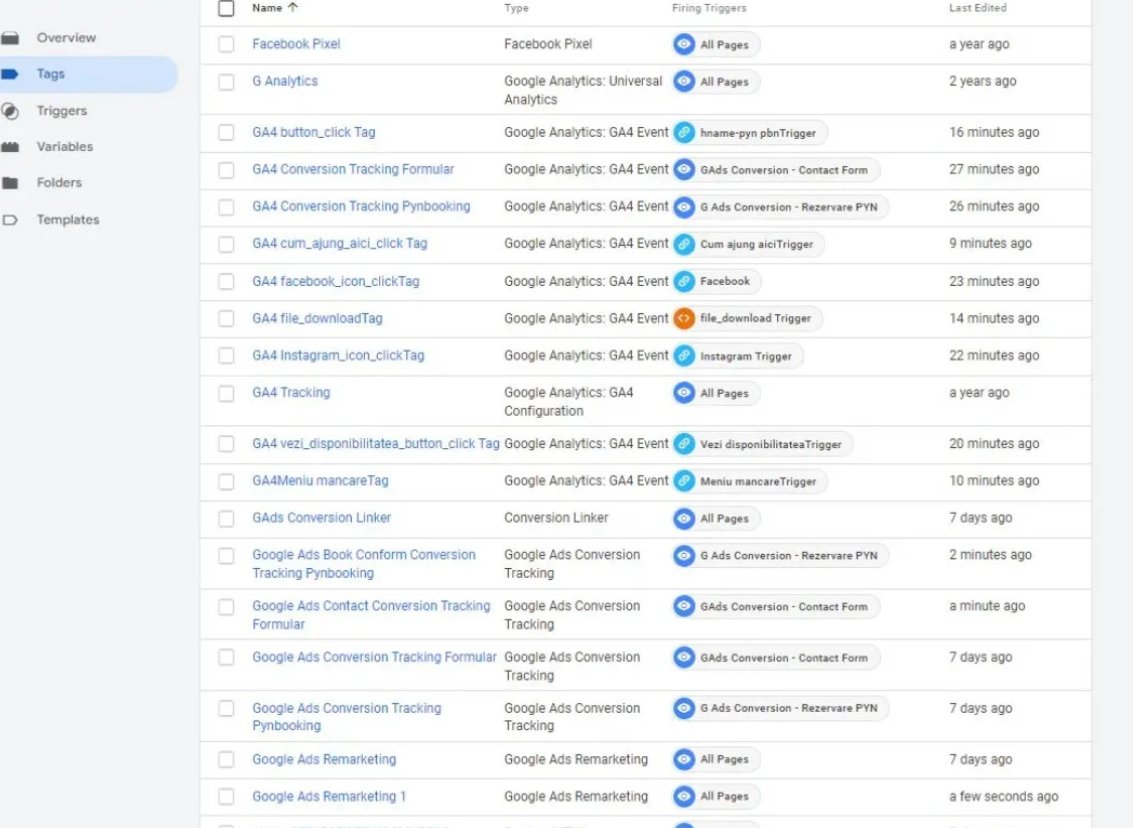The height and width of the screenshot is (828, 1133).
Task: Click the All Pages trigger icon for Facebook Pixel
Action: tap(684, 44)
